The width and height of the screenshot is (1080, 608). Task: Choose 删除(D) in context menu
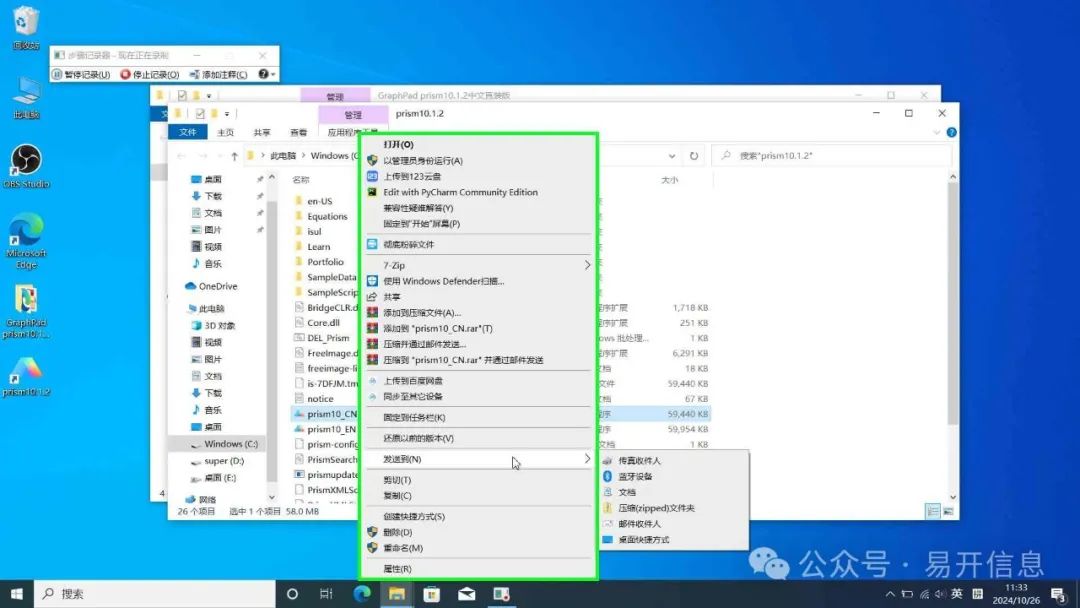click(x=477, y=532)
